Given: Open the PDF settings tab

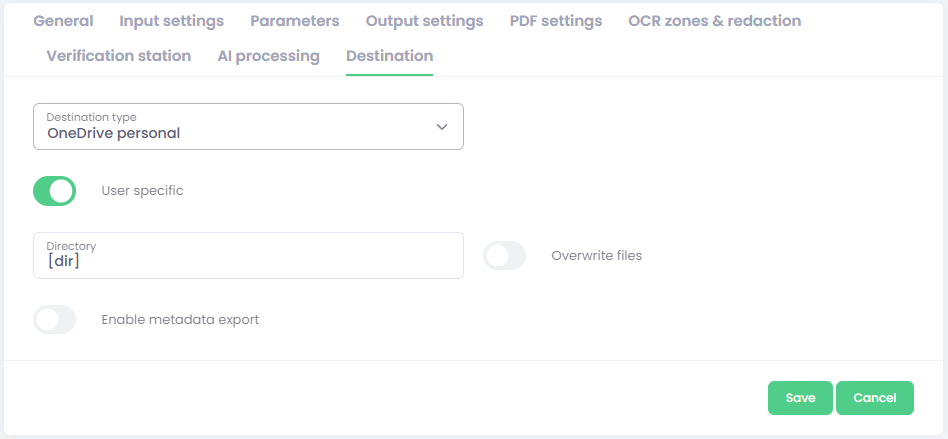Looking at the screenshot, I should [556, 21].
